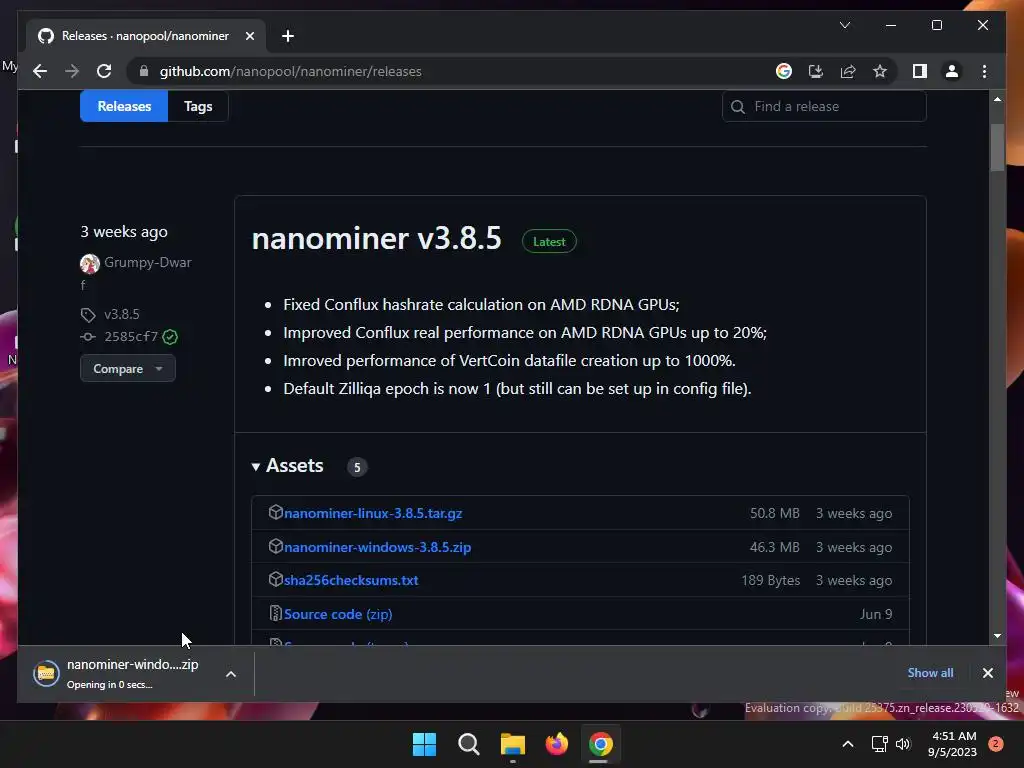Reload the GitHub releases page
The height and width of the screenshot is (768, 1024).
[x=104, y=71]
